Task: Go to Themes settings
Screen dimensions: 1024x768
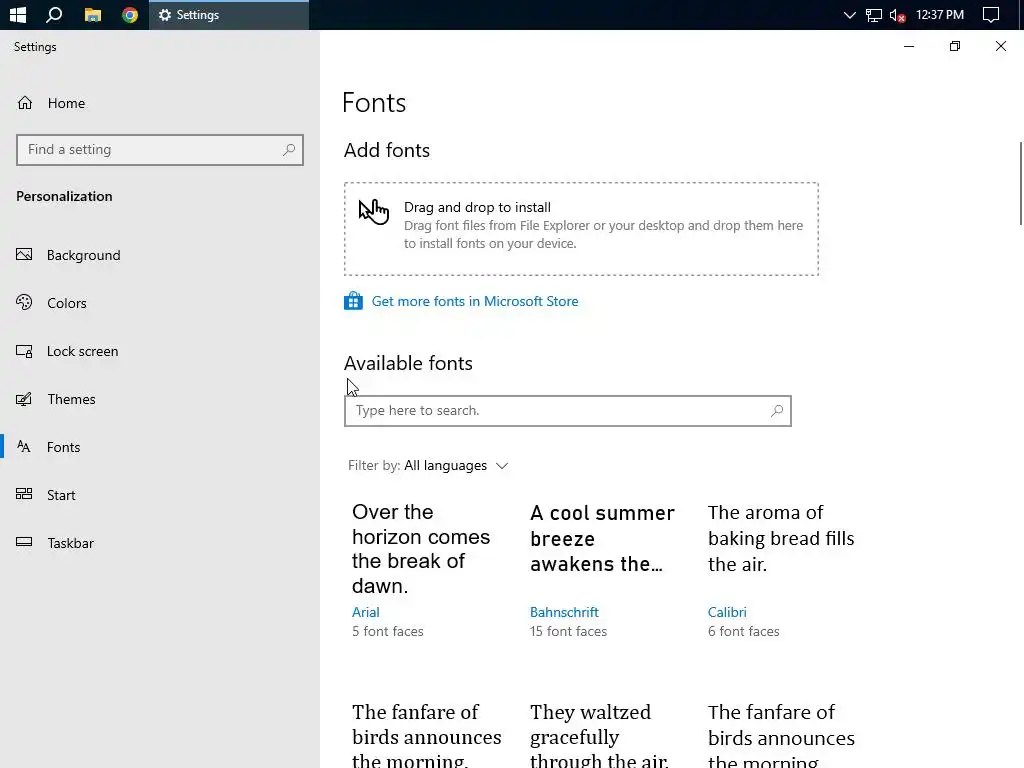Action: [71, 399]
